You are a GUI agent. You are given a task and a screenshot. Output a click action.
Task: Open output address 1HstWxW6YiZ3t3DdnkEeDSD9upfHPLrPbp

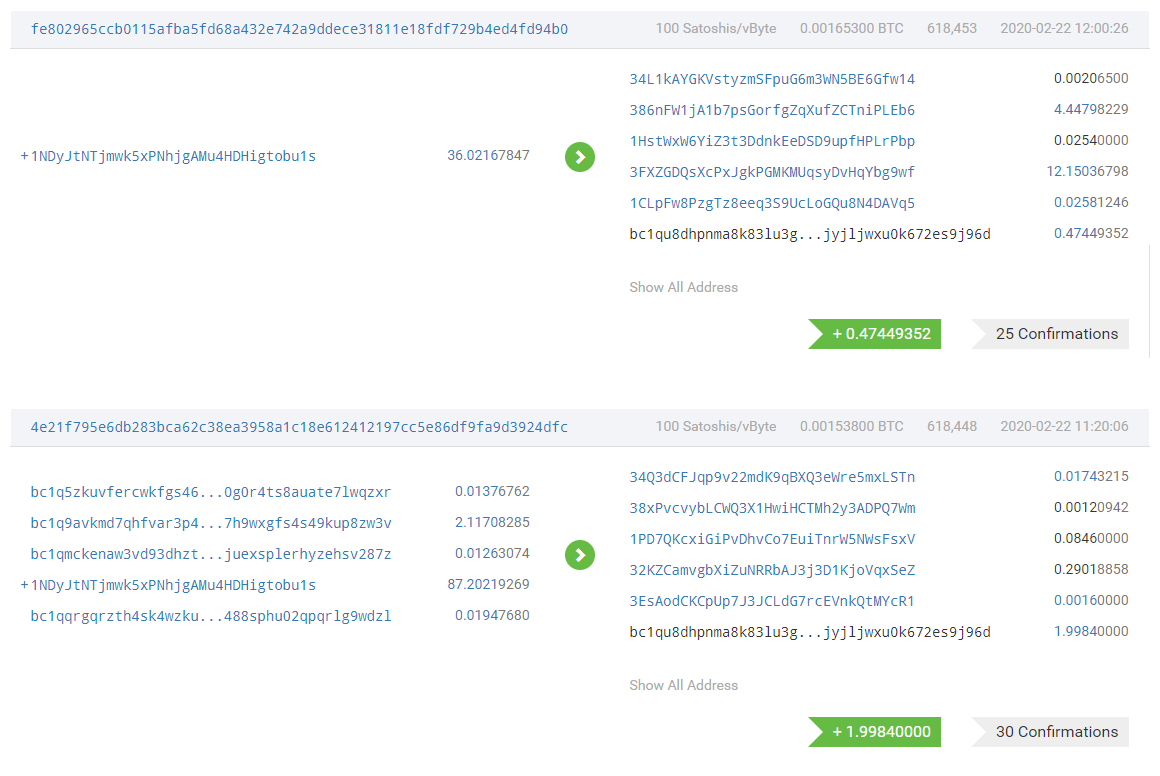tap(772, 141)
